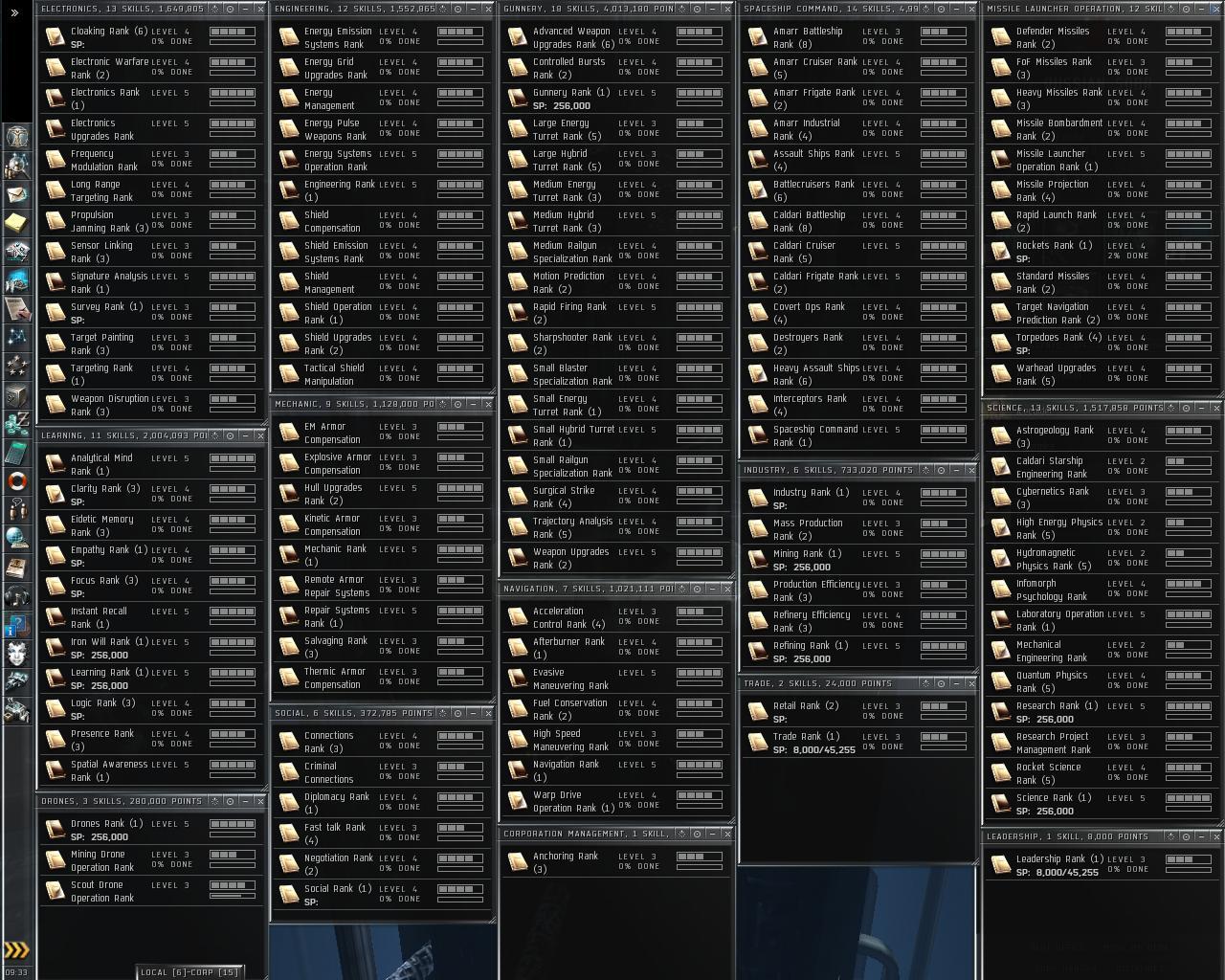Open the star constellation map sidebar icon
The width and height of the screenshot is (1225, 980).
pyautogui.click(x=17, y=338)
